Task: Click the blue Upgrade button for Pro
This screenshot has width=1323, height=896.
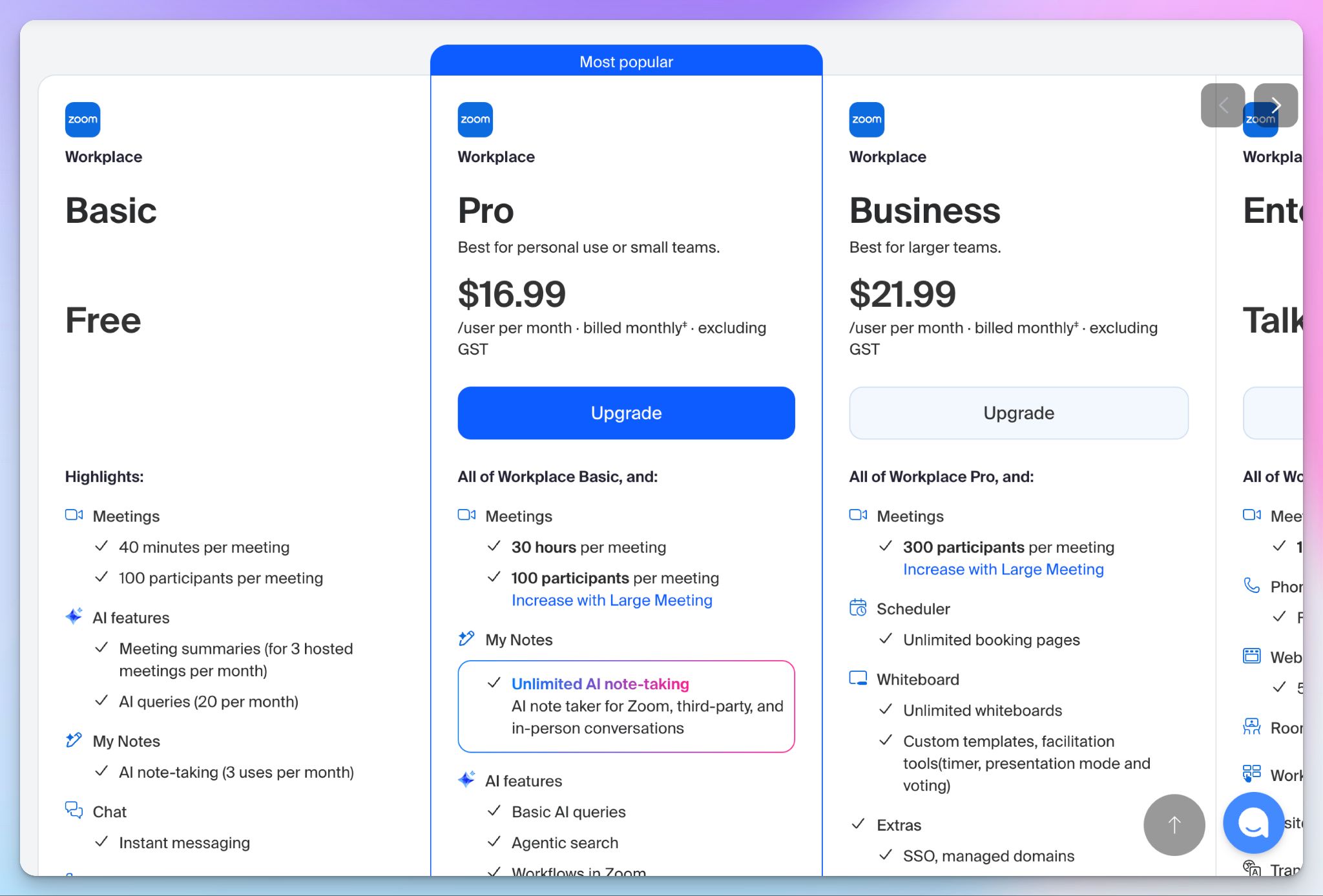Action: [627, 413]
